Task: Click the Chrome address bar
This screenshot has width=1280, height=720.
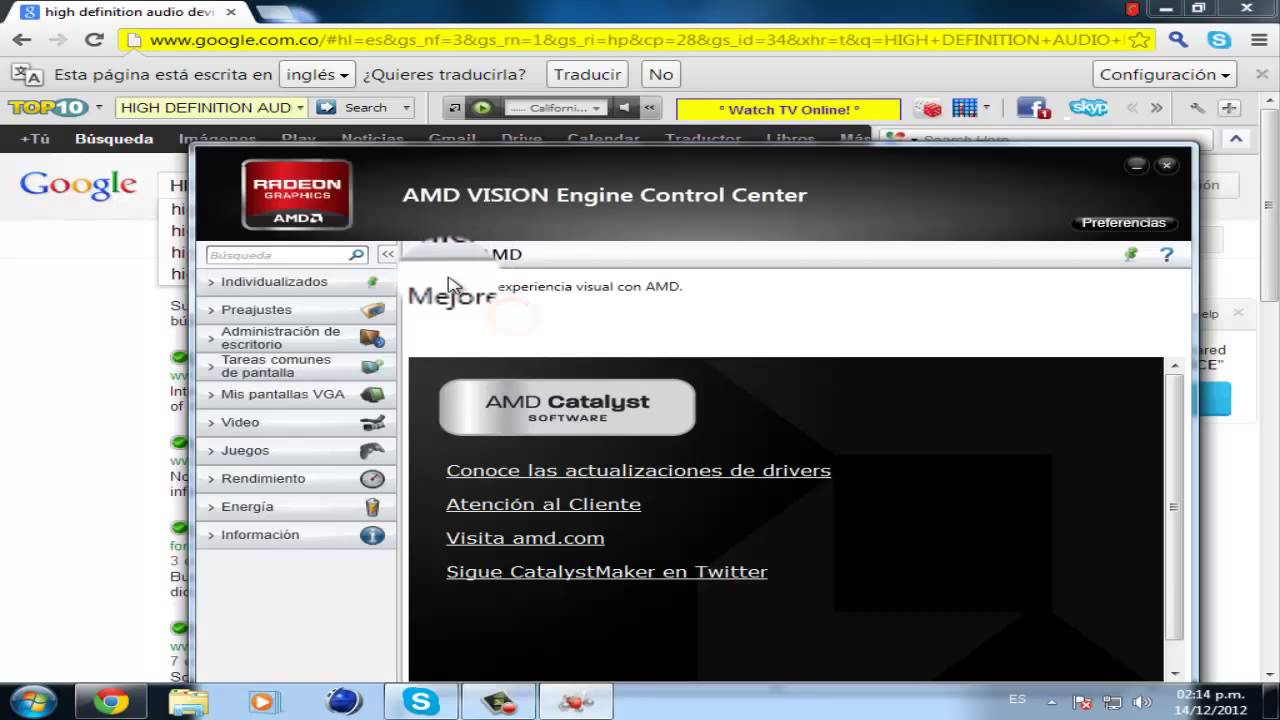Action: point(635,40)
